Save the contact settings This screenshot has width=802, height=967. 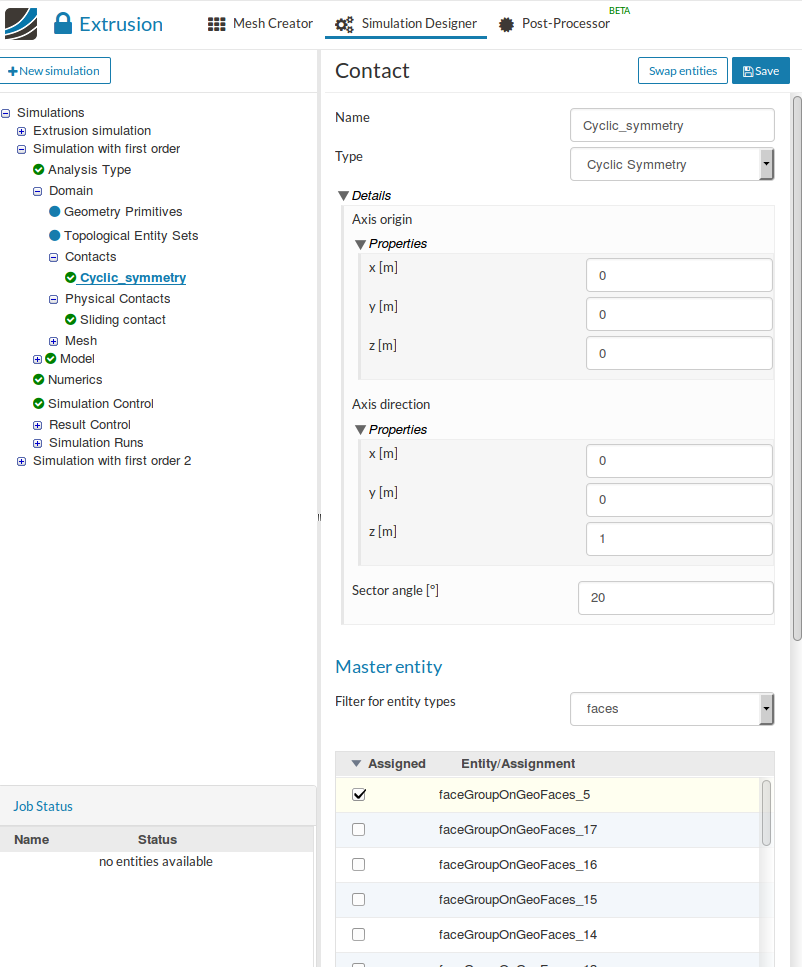[761, 71]
